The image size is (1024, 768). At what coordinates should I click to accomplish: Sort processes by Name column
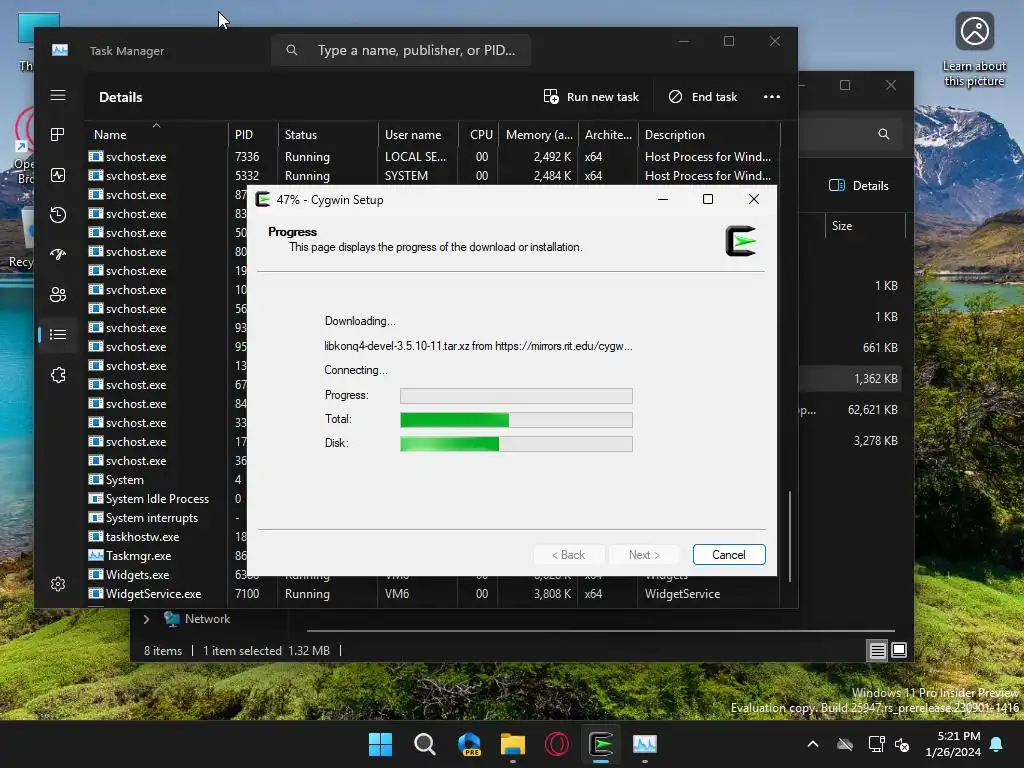point(156,135)
